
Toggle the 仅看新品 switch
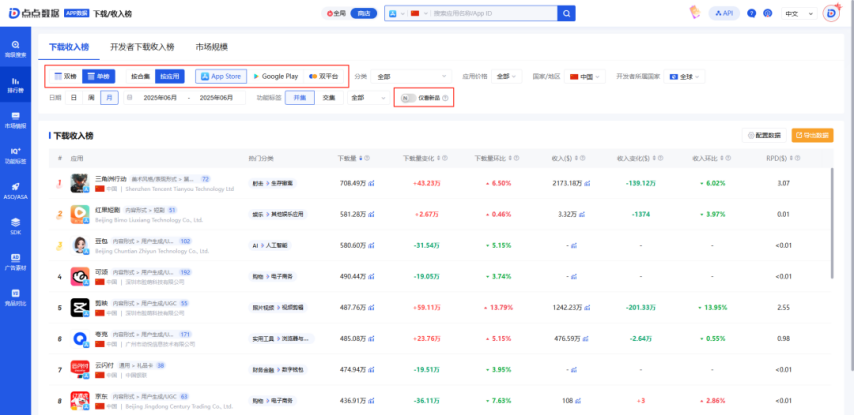pos(407,99)
